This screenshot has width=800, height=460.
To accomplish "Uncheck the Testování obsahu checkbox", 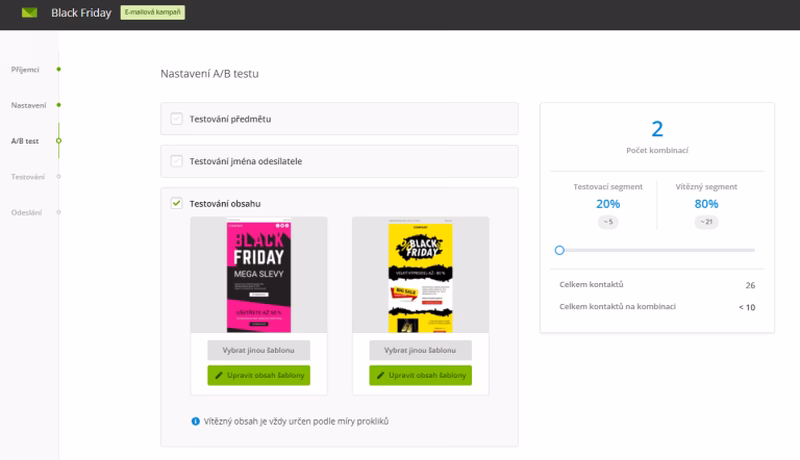I will [176, 203].
